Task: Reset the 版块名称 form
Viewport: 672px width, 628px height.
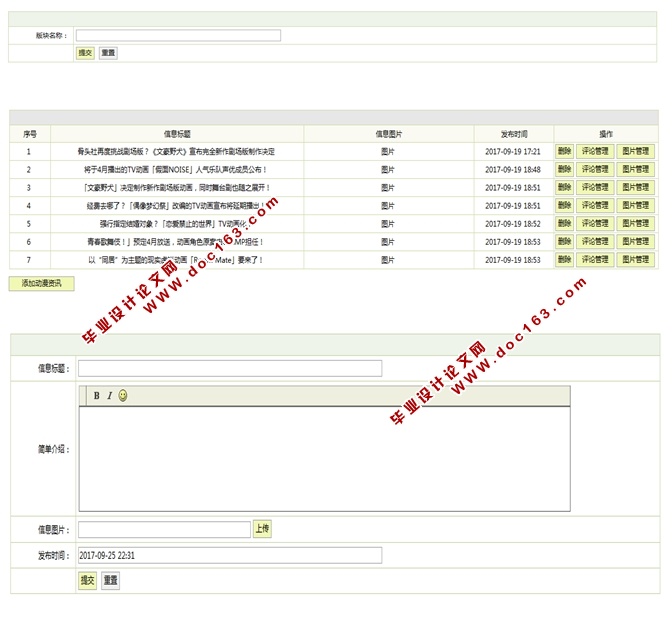Action: (x=108, y=53)
